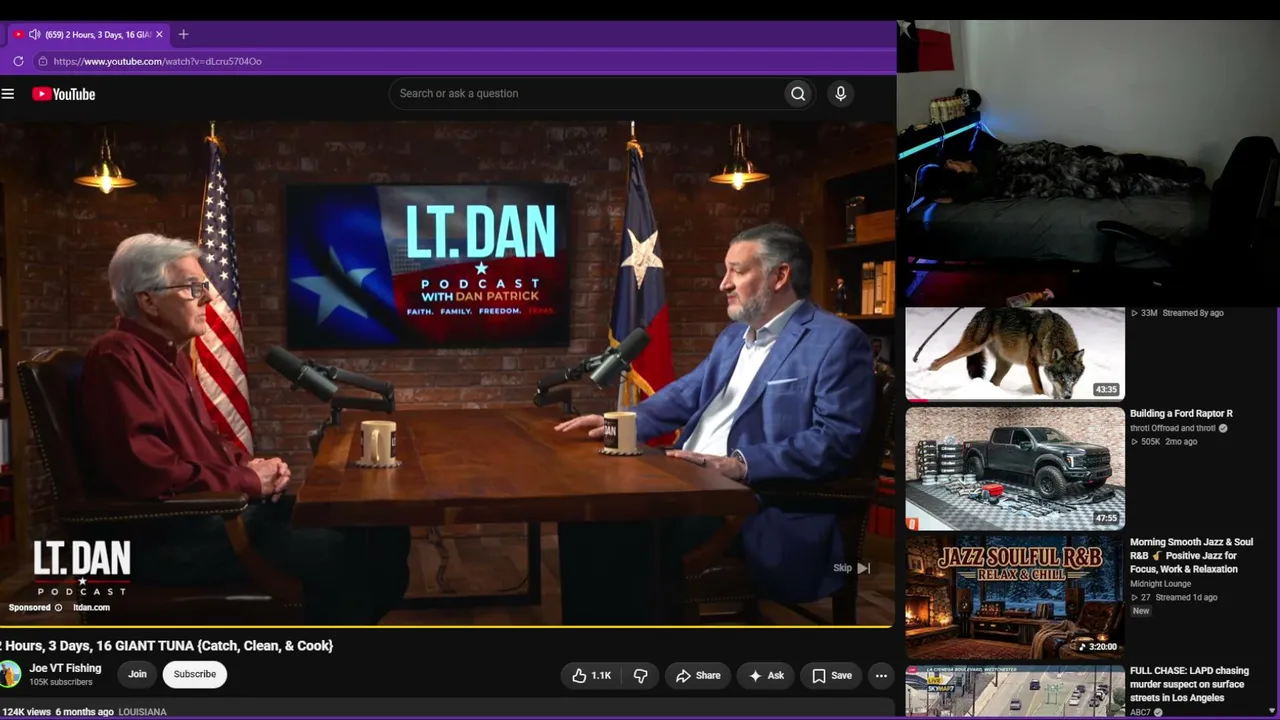This screenshot has width=1280, height=720.
Task: Mute the tab using its speaker icon
Action: tap(34, 34)
